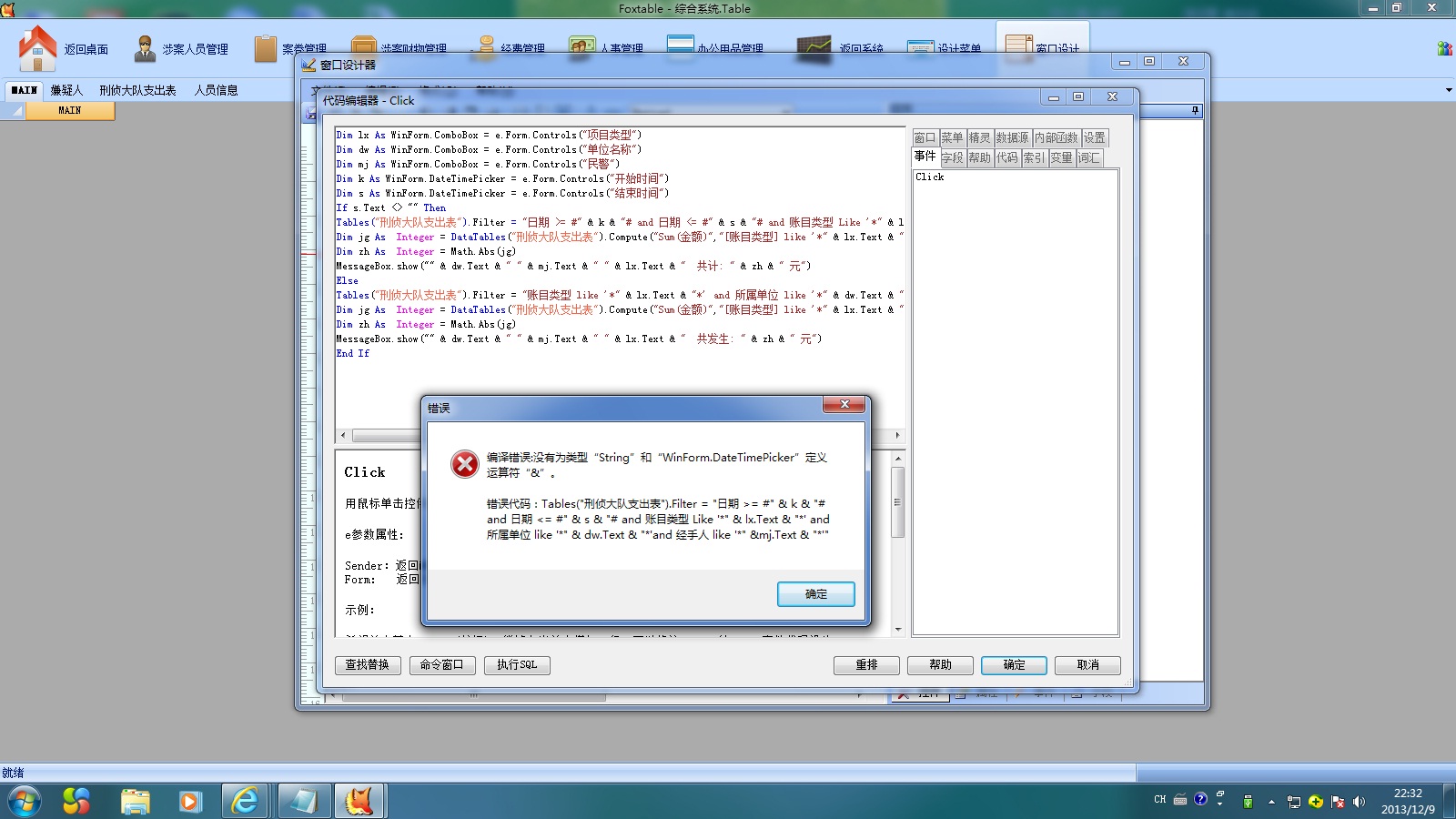Click the 'Else' line in the code
This screenshot has height=819, width=1456.
(x=348, y=280)
